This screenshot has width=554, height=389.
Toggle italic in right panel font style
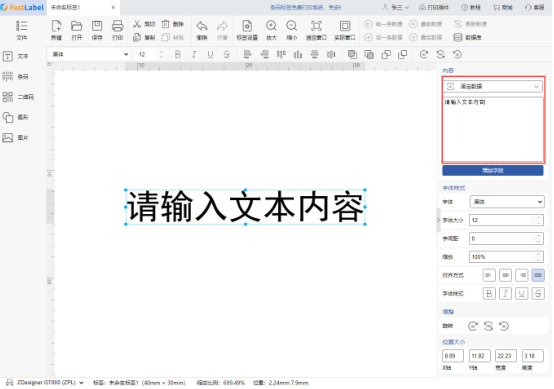coord(505,294)
